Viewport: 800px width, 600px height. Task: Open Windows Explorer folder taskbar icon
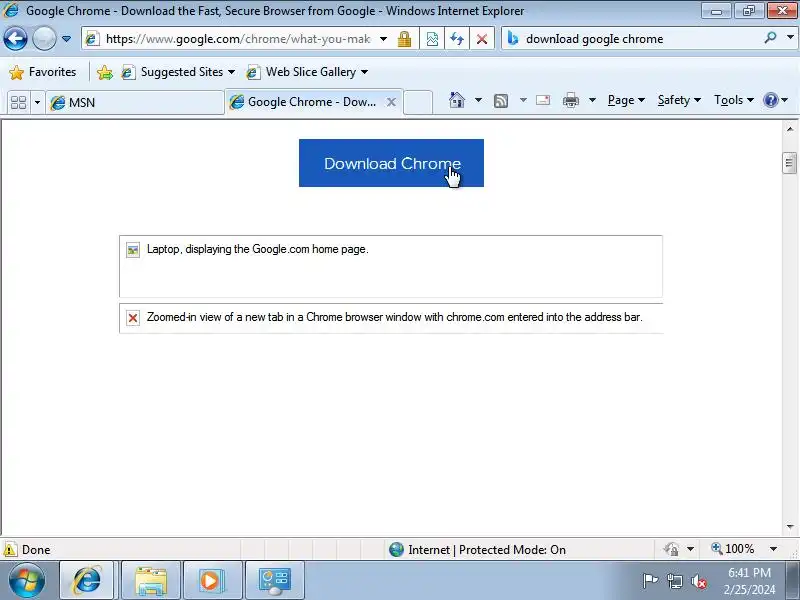[x=151, y=580]
